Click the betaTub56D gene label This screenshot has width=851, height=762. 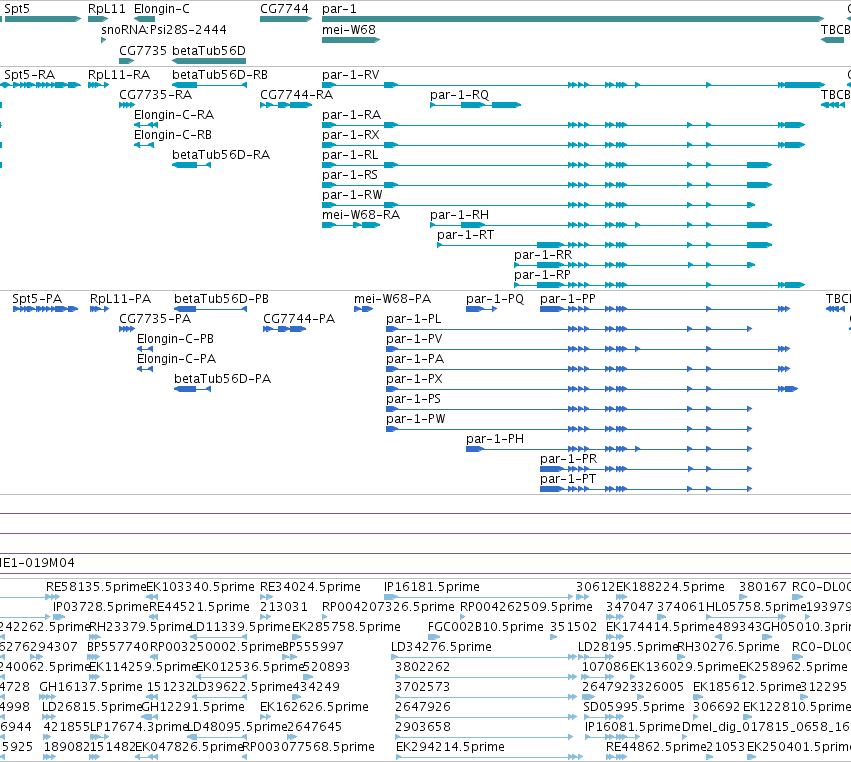[x=209, y=50]
